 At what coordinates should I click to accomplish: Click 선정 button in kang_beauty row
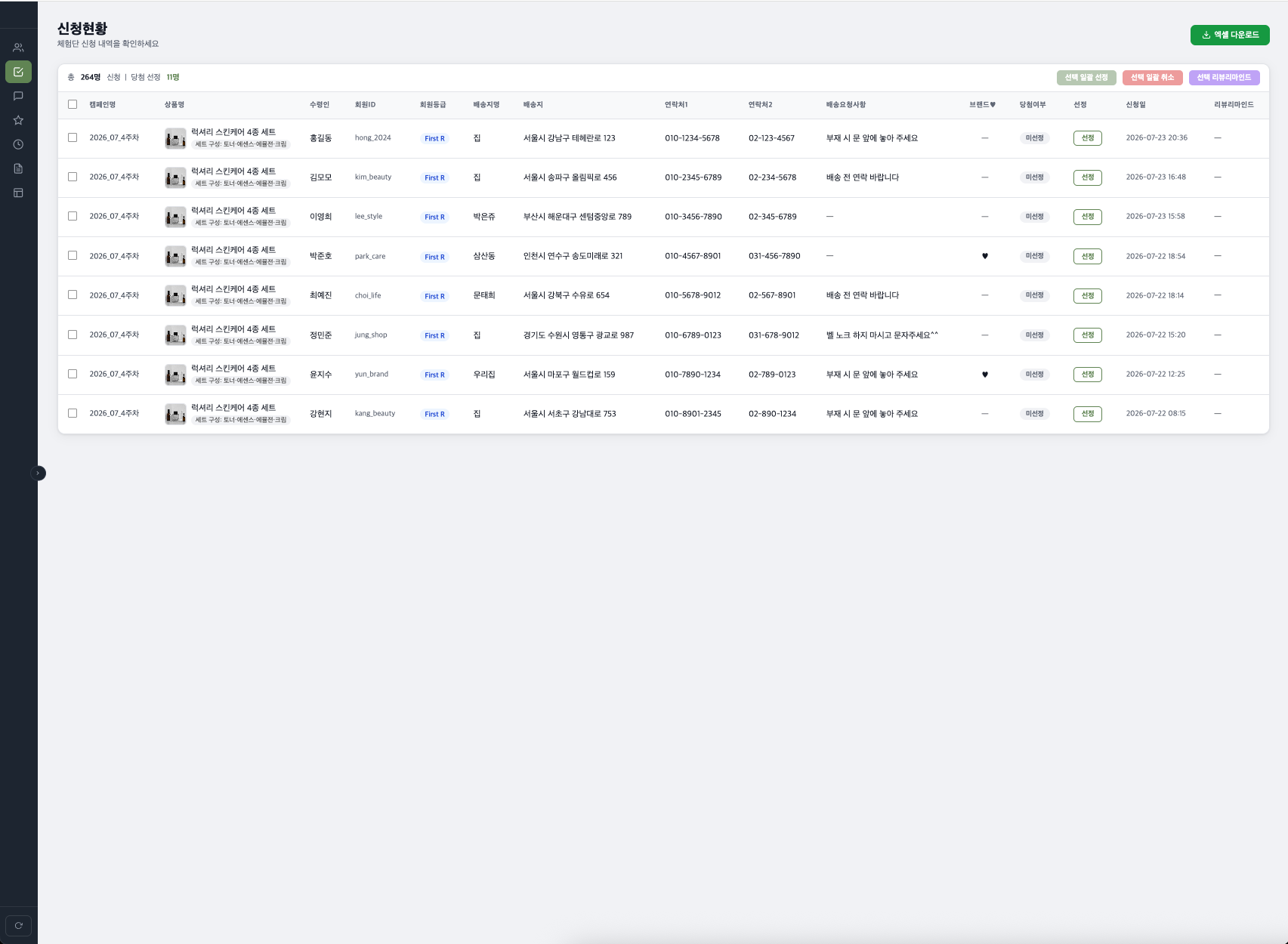1087,414
